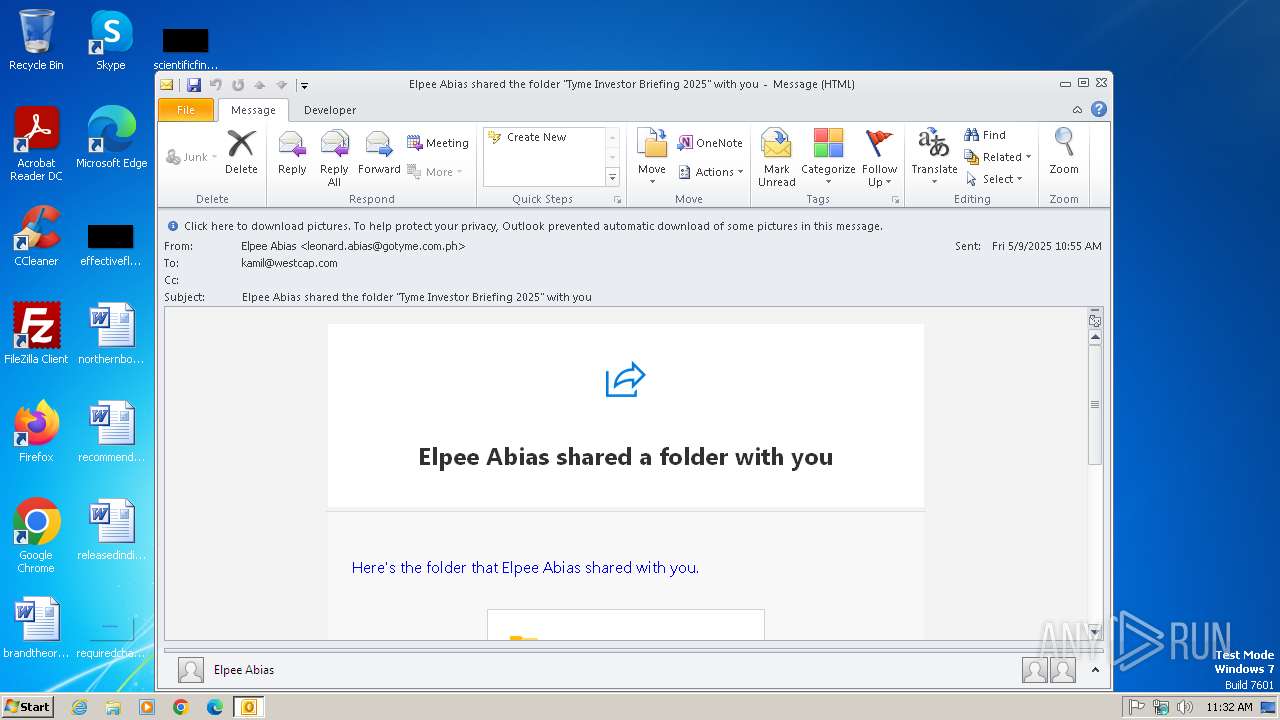Click the message scrollbar thumb
The image size is (1280, 720).
1095,404
